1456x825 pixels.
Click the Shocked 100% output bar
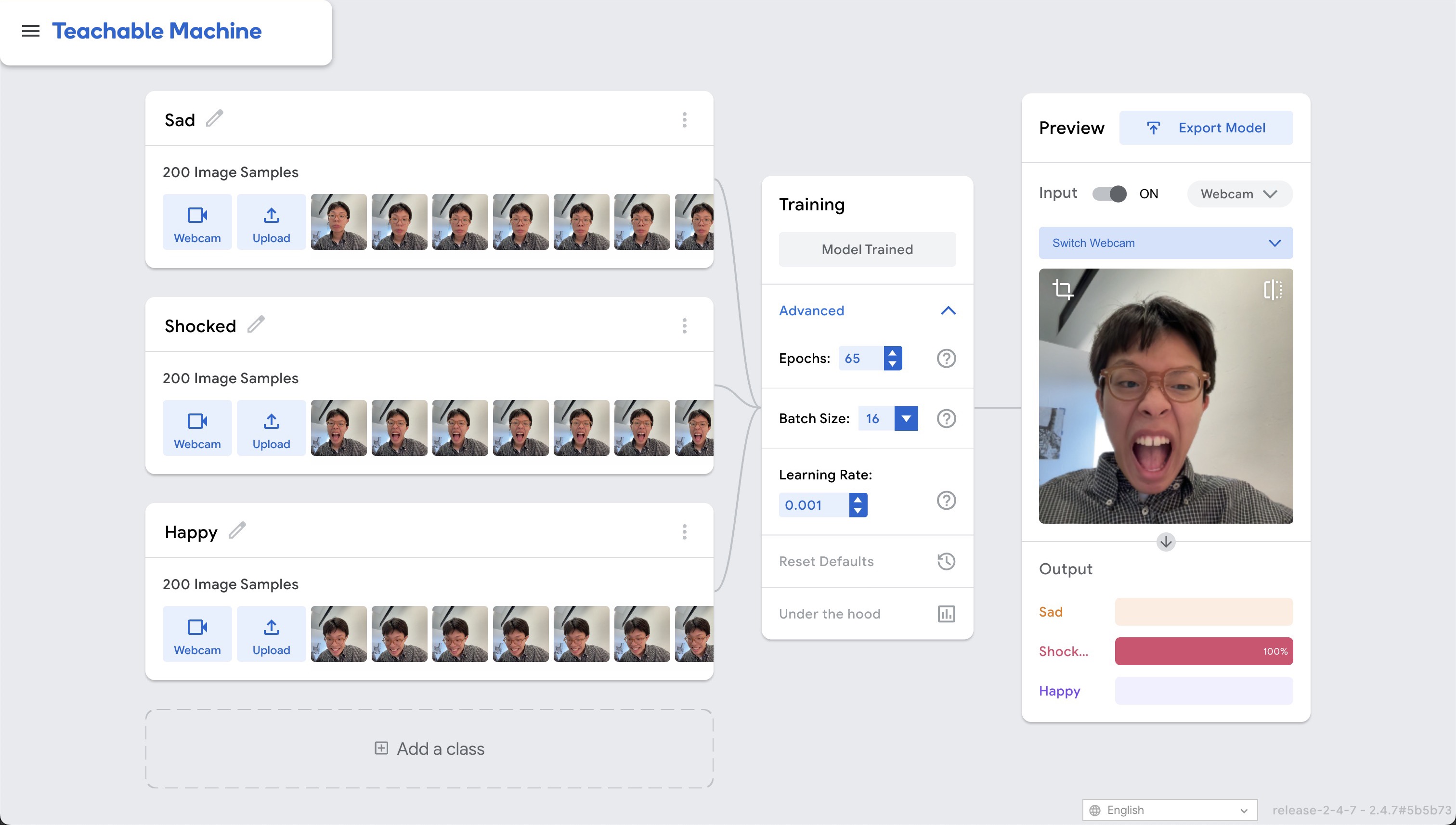1203,651
